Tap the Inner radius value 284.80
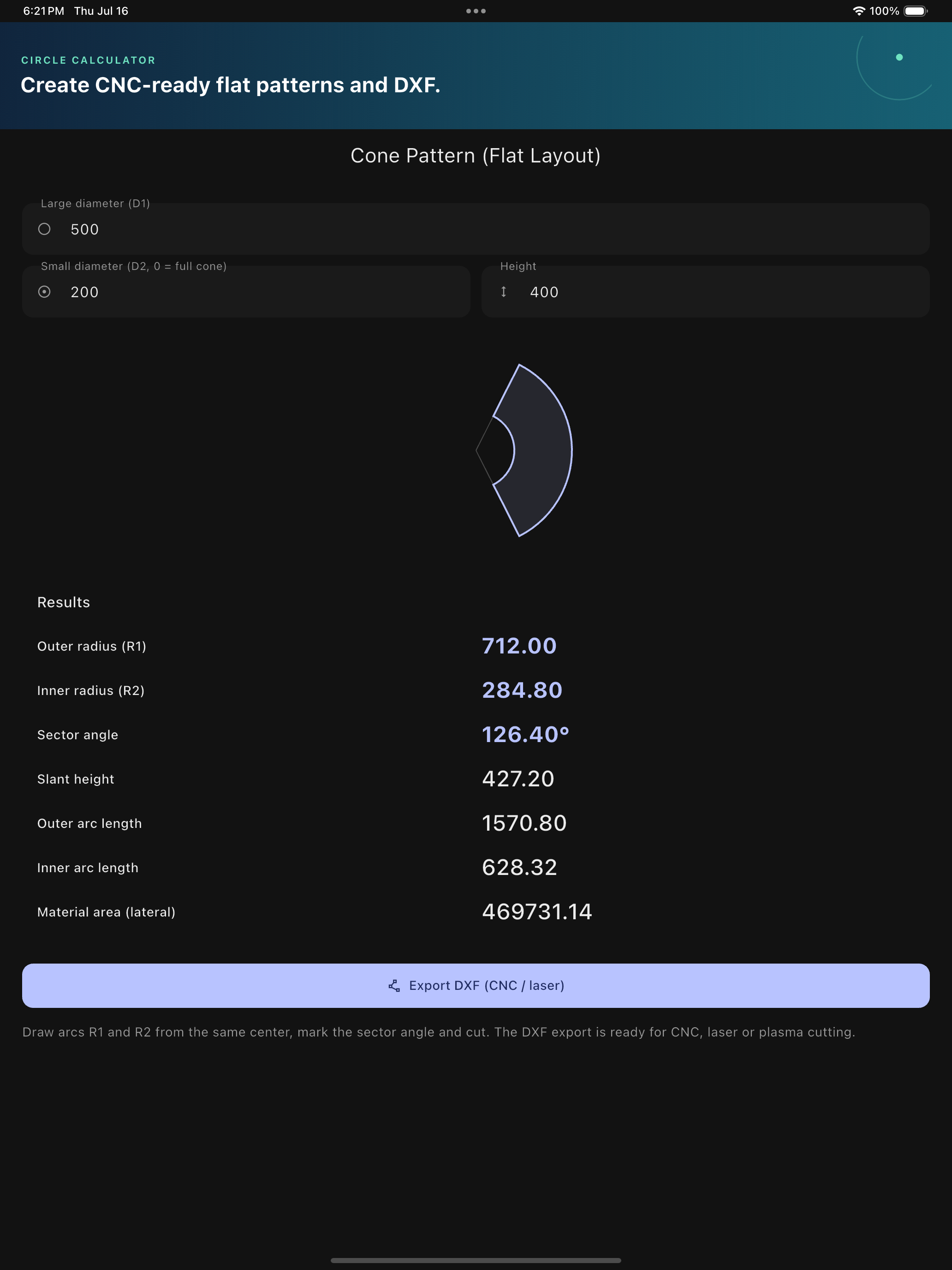Image resolution: width=952 pixels, height=1270 pixels. click(522, 690)
